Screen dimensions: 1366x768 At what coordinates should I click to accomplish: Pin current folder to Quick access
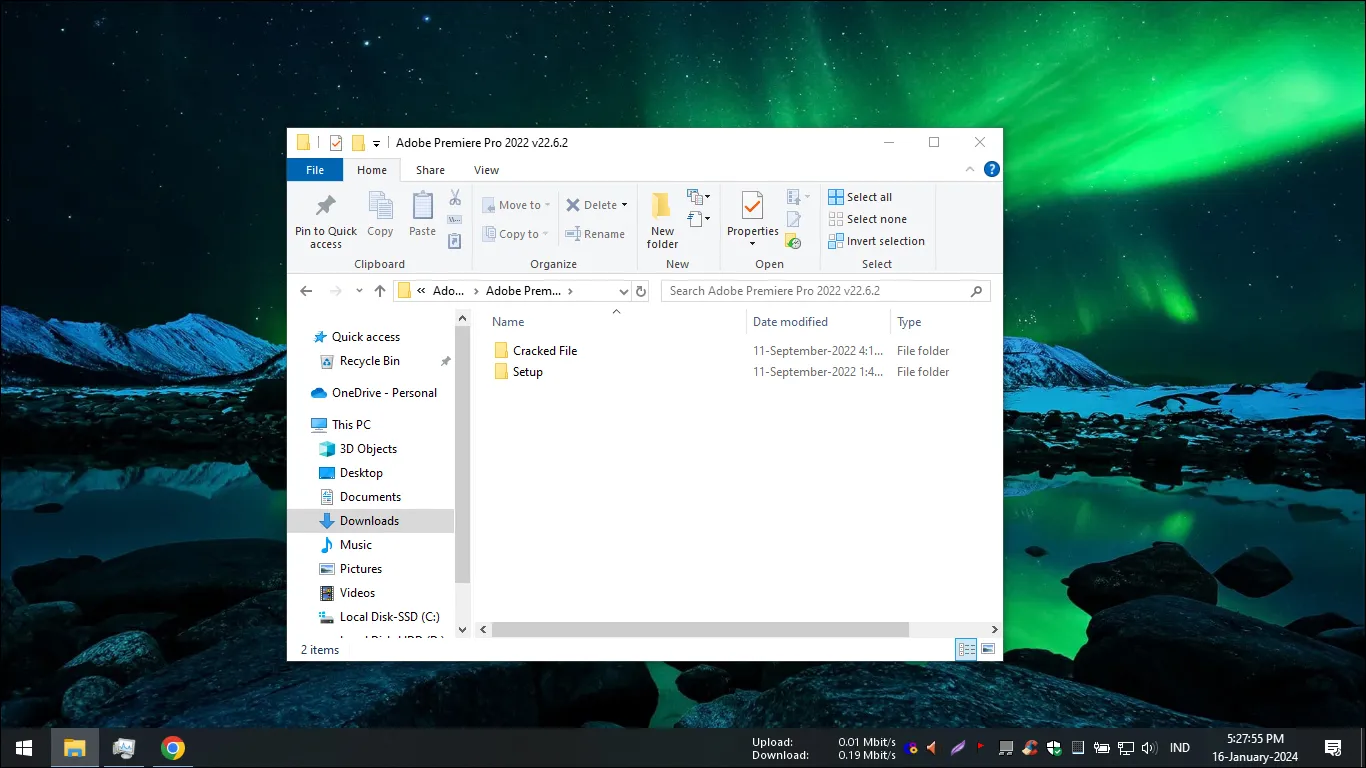pos(325,218)
